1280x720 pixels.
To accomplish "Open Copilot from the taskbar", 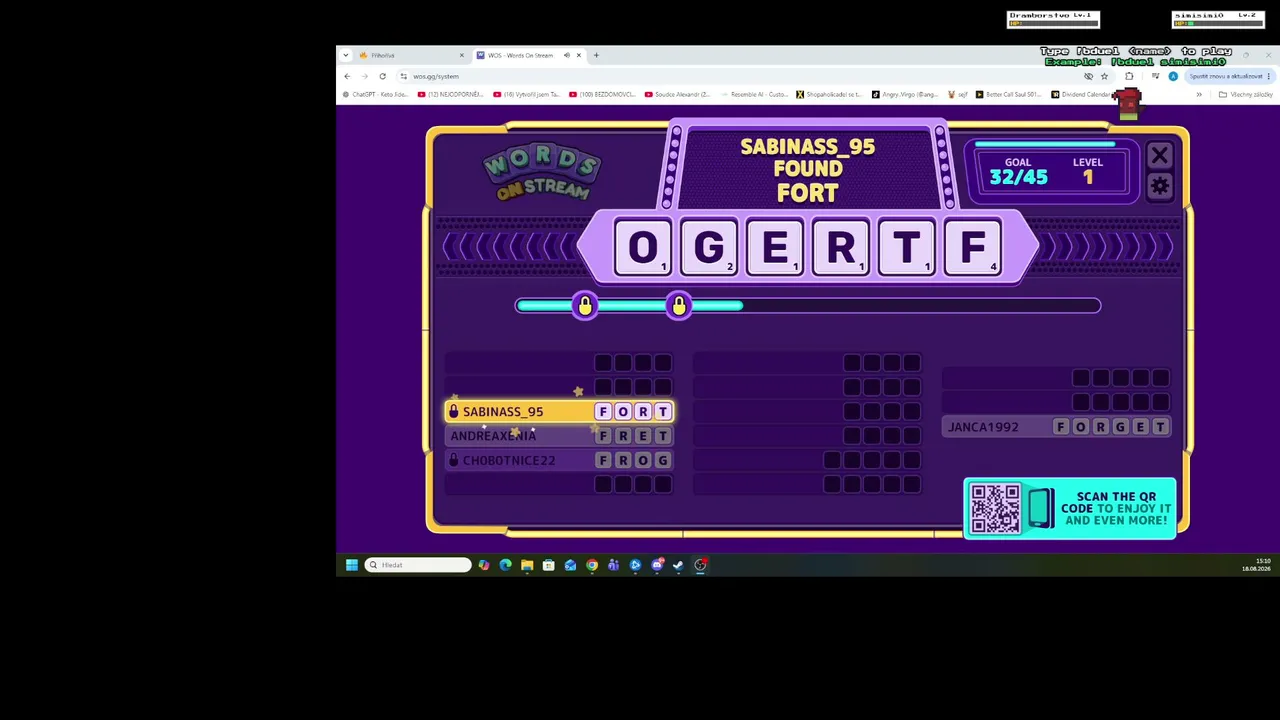I will coord(484,565).
